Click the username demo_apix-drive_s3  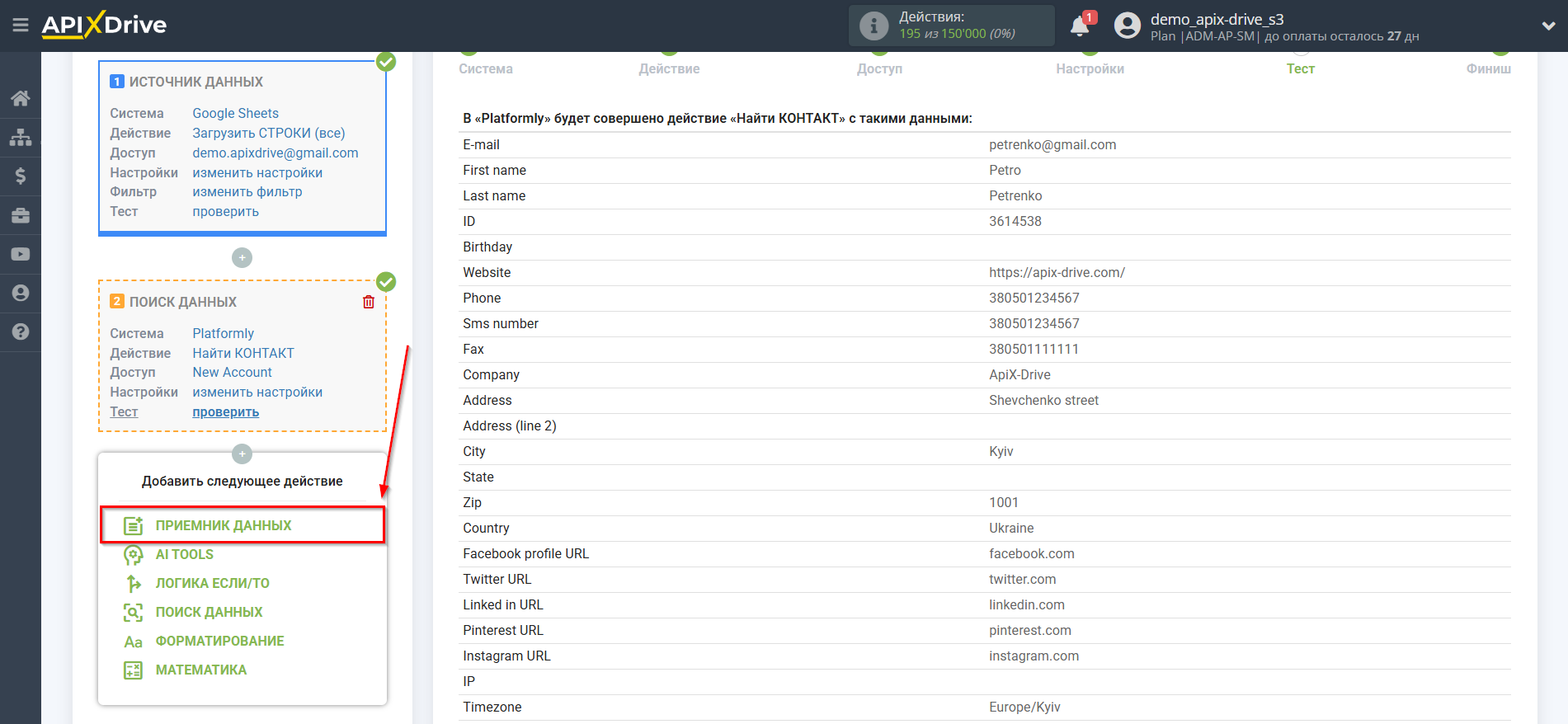(1217, 19)
